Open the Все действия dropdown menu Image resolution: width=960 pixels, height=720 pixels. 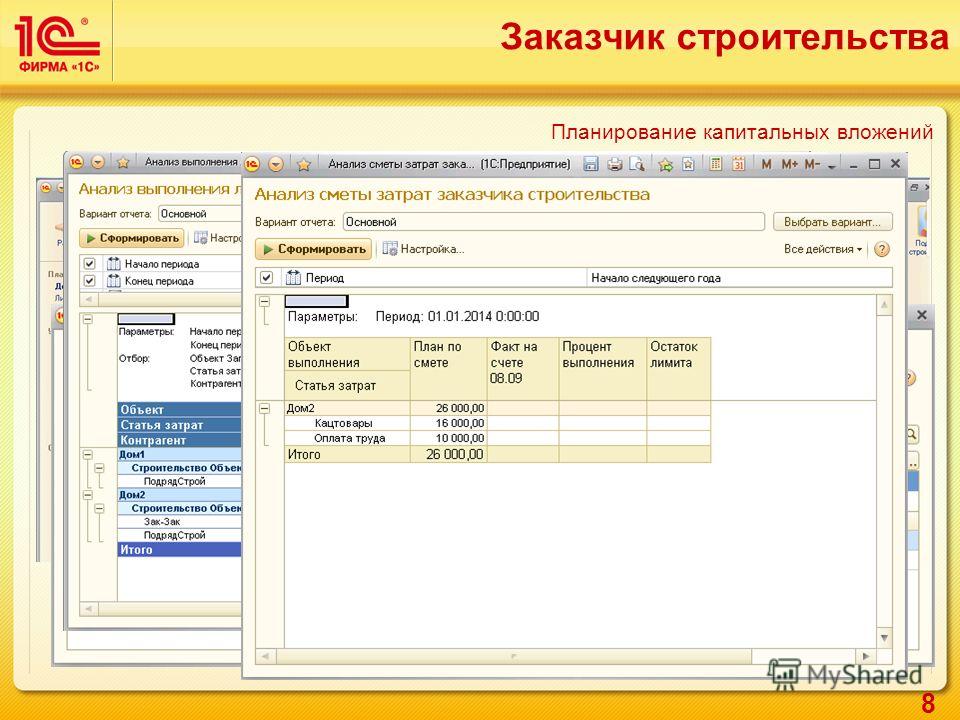coord(823,249)
